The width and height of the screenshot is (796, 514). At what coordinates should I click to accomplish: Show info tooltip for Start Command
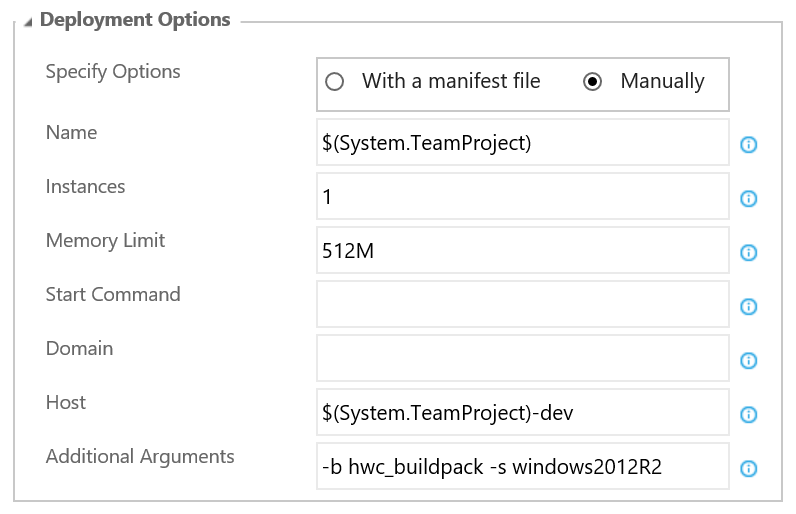click(749, 306)
